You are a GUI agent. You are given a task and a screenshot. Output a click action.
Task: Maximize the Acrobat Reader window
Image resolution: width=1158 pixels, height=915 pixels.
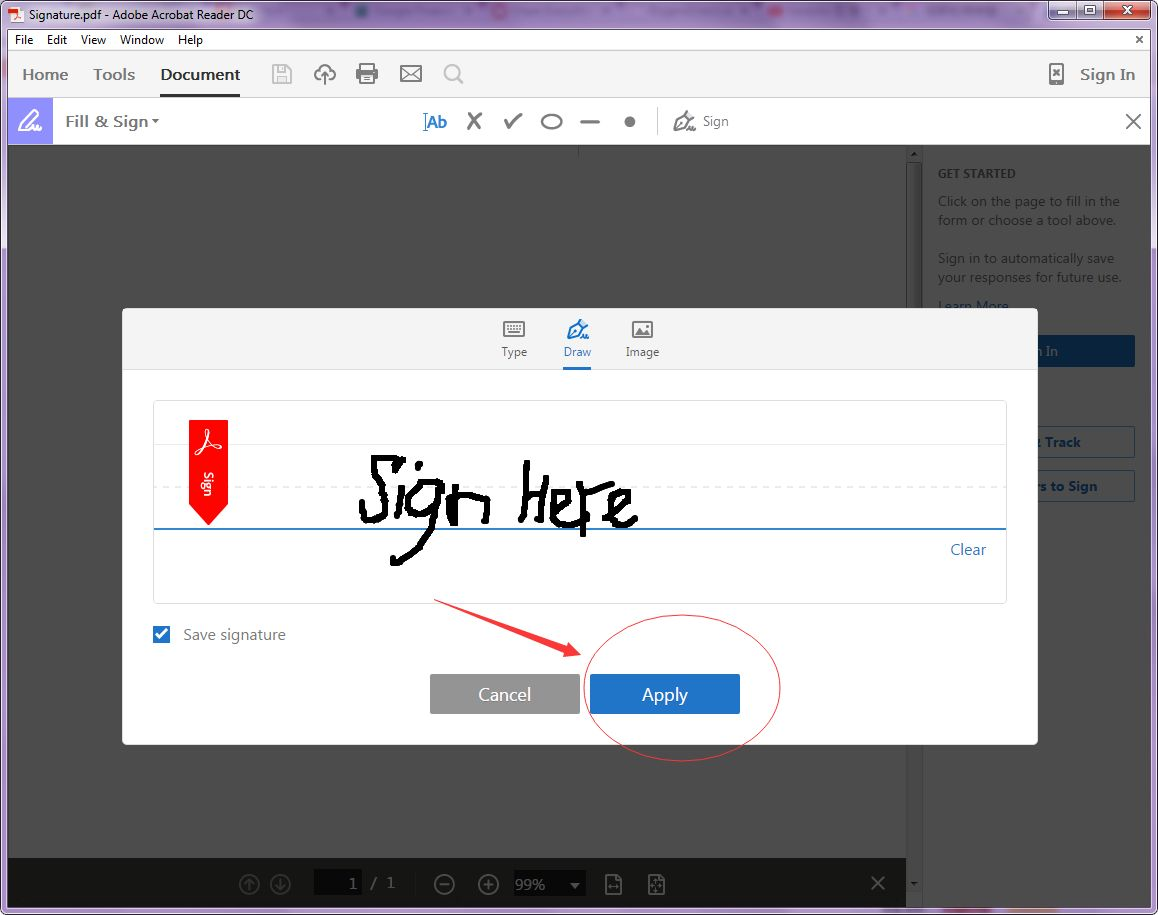(1090, 10)
